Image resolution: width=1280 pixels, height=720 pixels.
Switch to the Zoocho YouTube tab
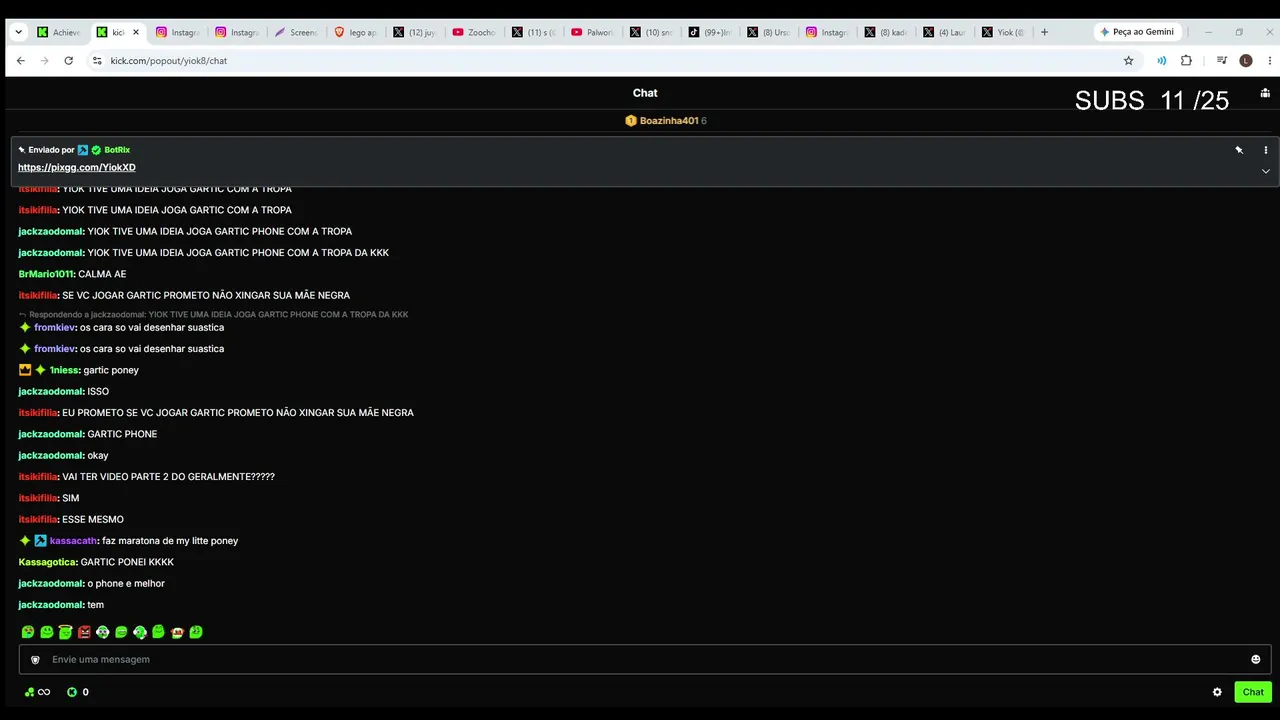pos(473,32)
